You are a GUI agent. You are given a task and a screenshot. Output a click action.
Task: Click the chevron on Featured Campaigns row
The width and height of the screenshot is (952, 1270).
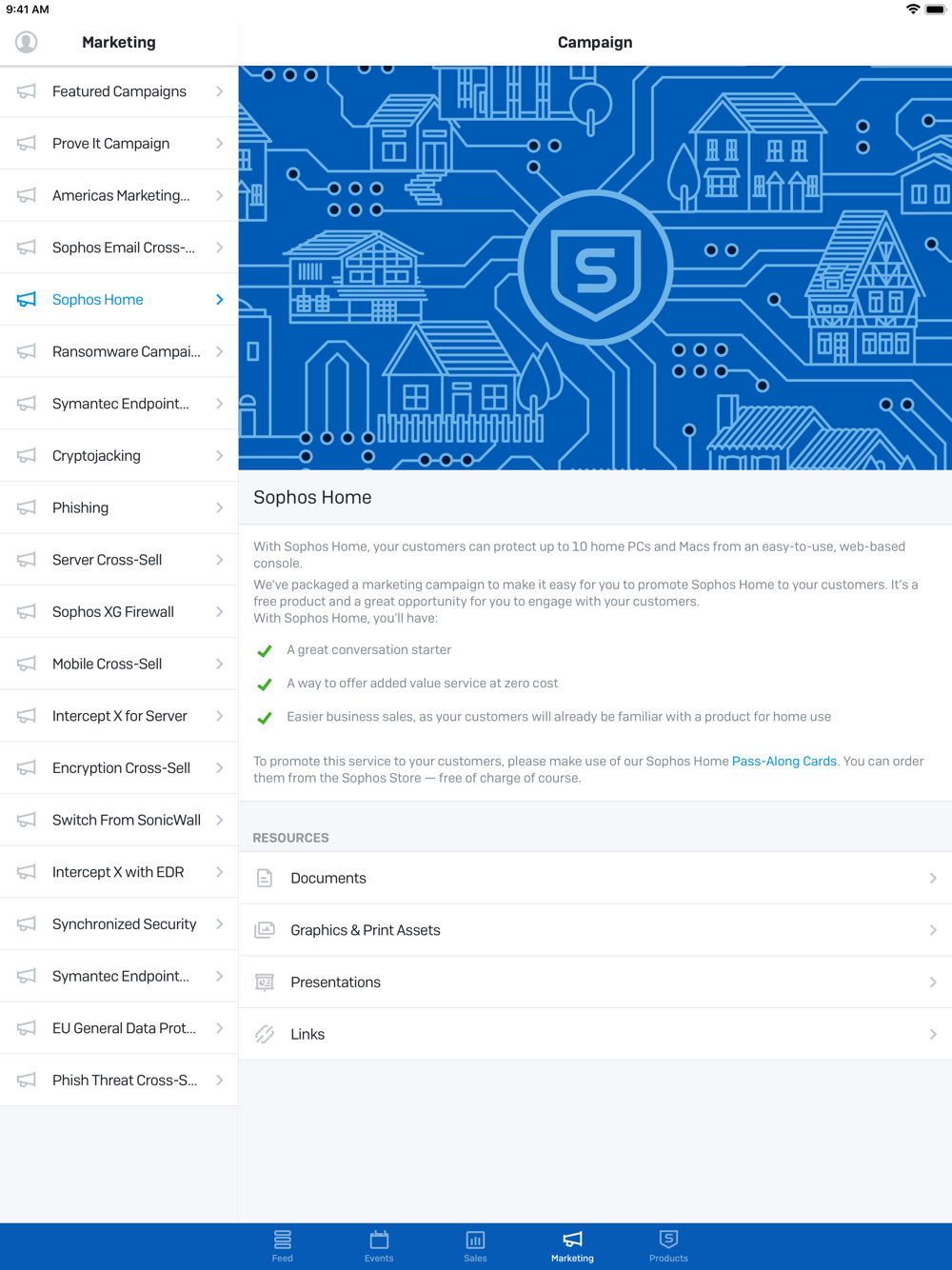(x=219, y=91)
